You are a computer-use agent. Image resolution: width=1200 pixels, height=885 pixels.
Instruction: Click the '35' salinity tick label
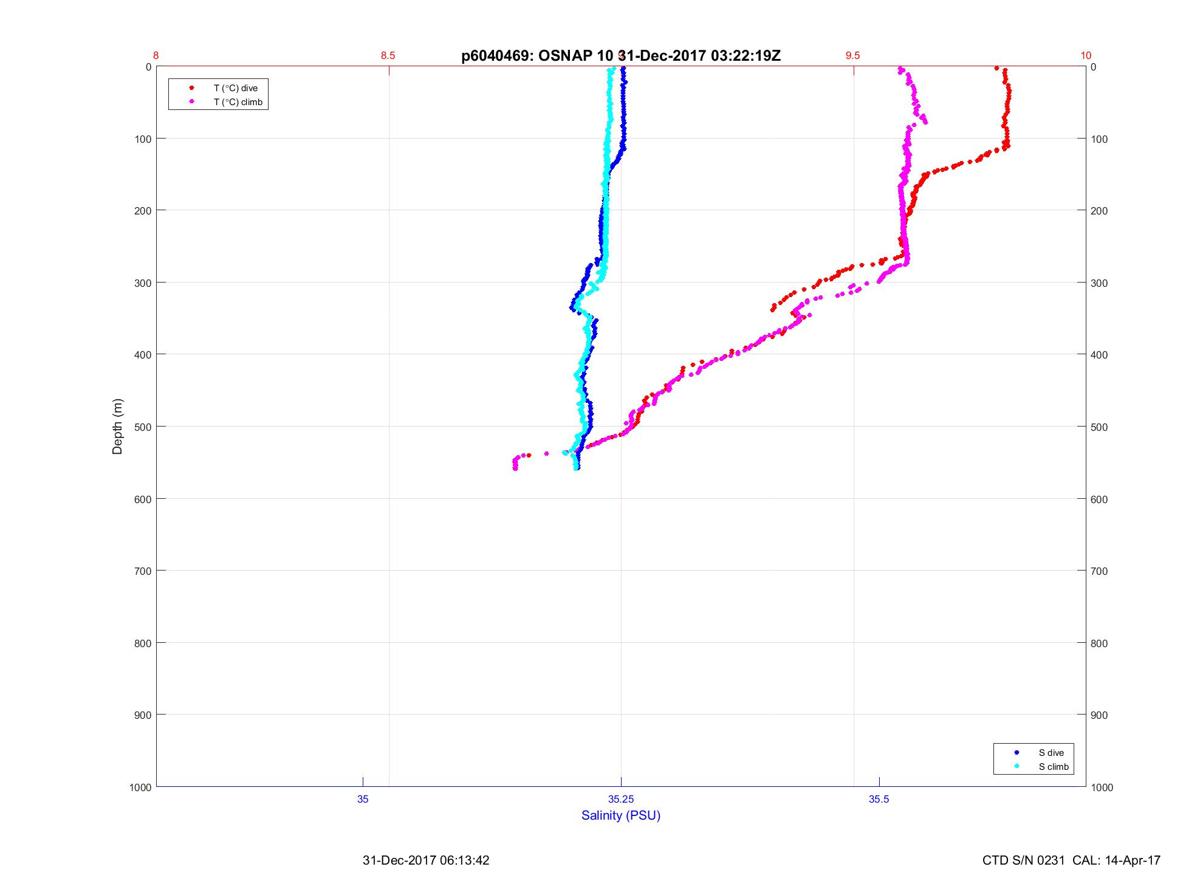[x=363, y=799]
